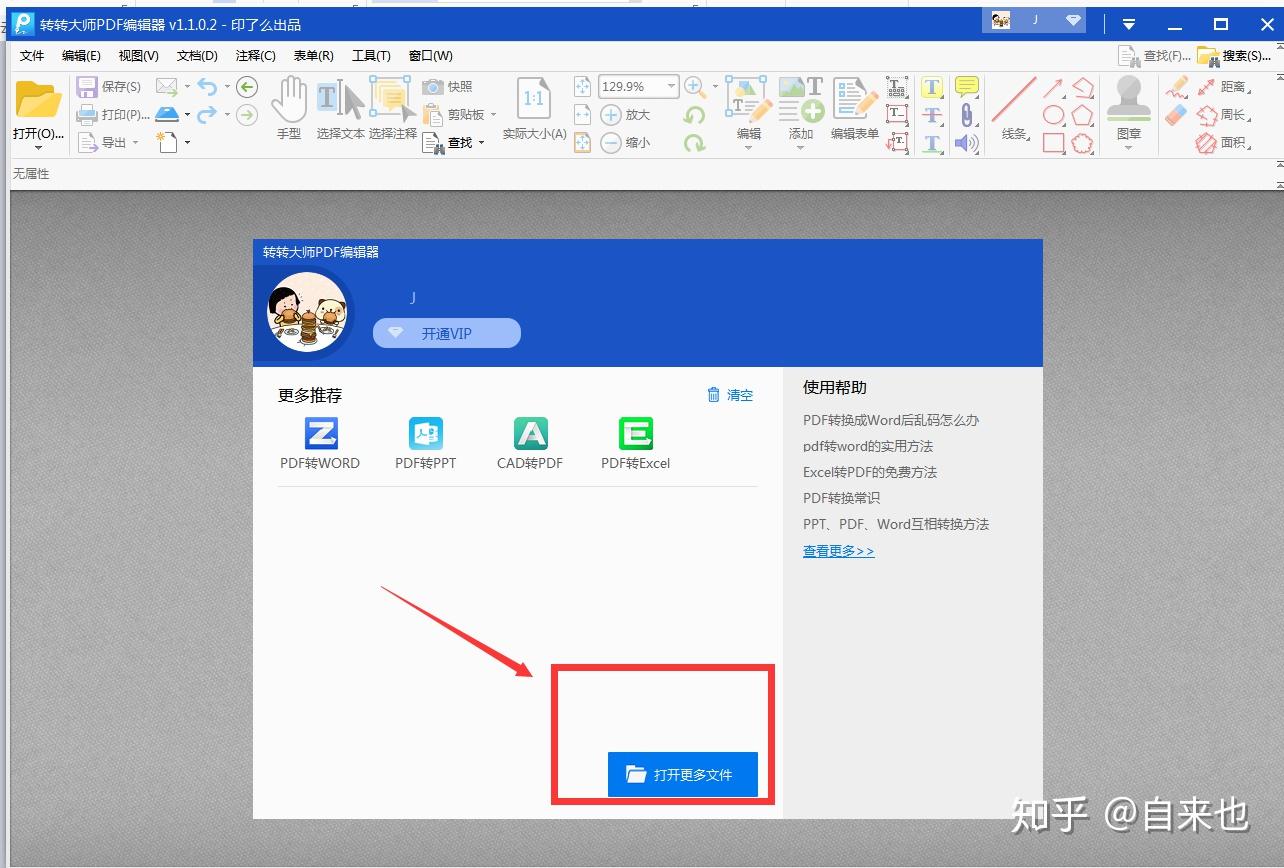The image size is (1284, 868).
Task: Expand the 导出 export dropdown
Action: coord(135,143)
